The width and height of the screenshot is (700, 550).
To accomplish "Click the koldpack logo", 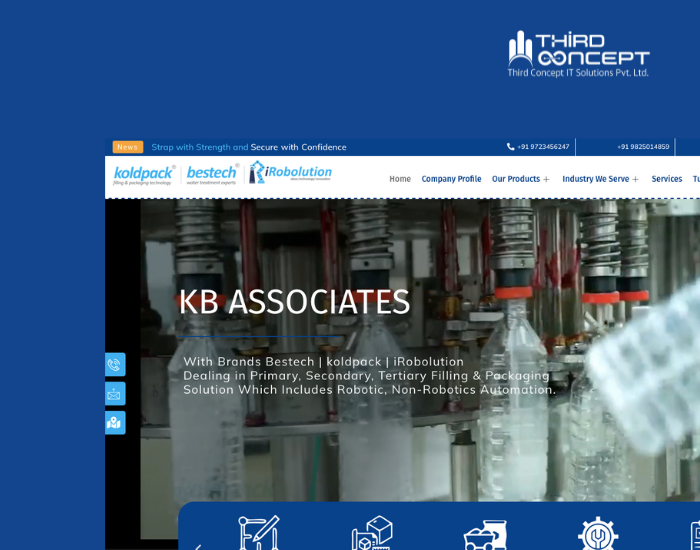I will coord(144,174).
